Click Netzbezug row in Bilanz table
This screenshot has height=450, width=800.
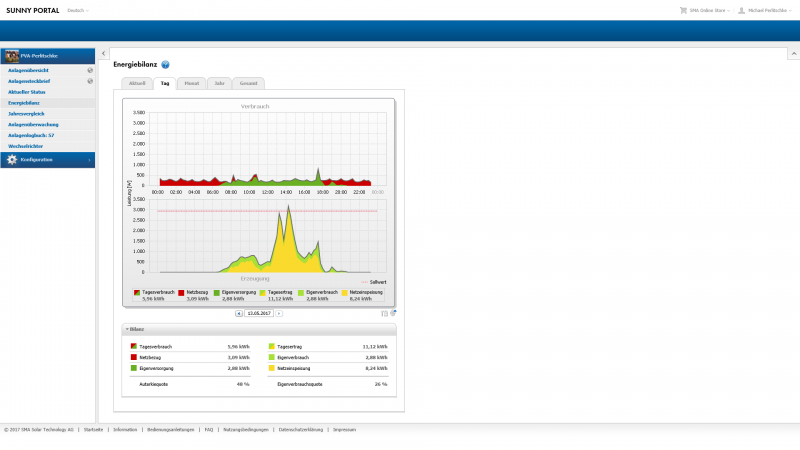coord(190,357)
